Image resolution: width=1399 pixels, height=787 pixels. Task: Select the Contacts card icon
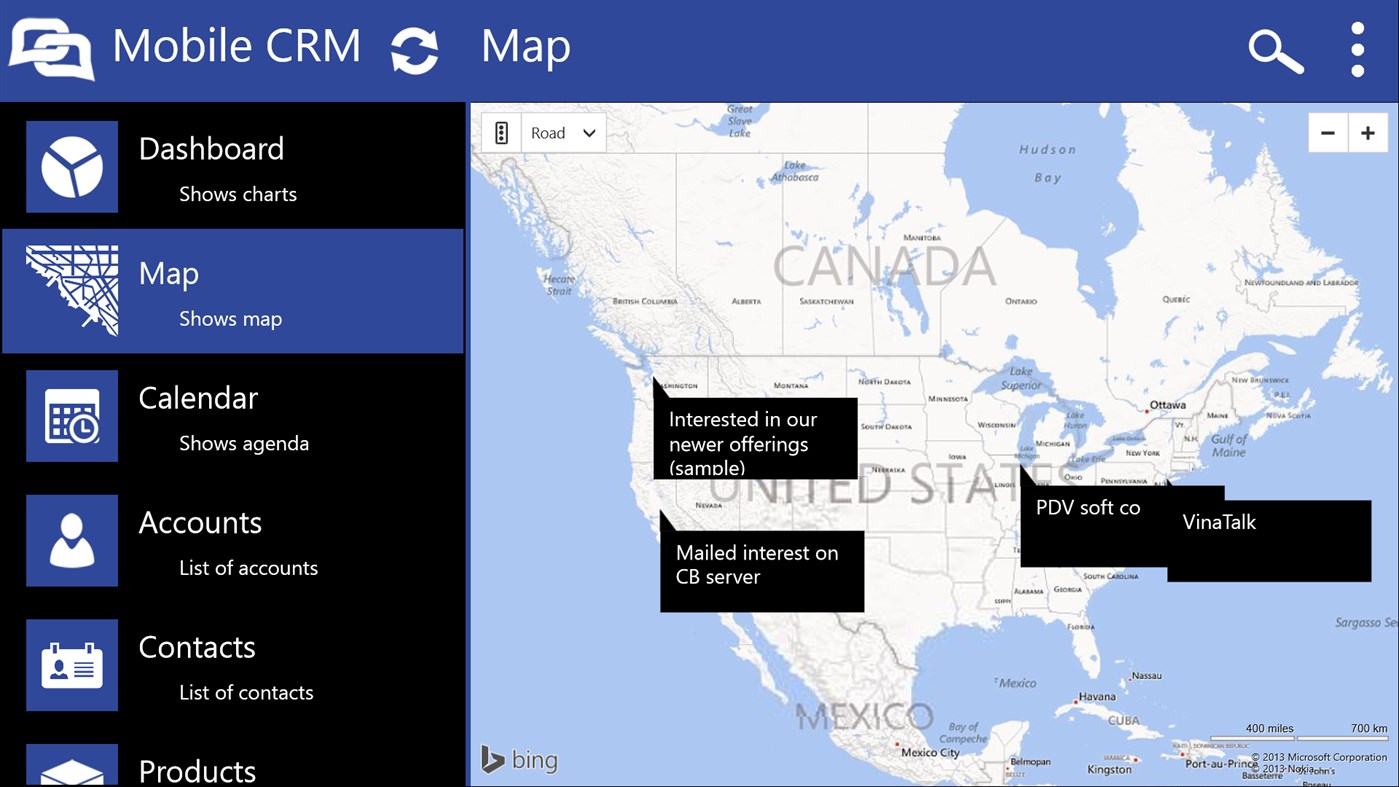tap(71, 665)
